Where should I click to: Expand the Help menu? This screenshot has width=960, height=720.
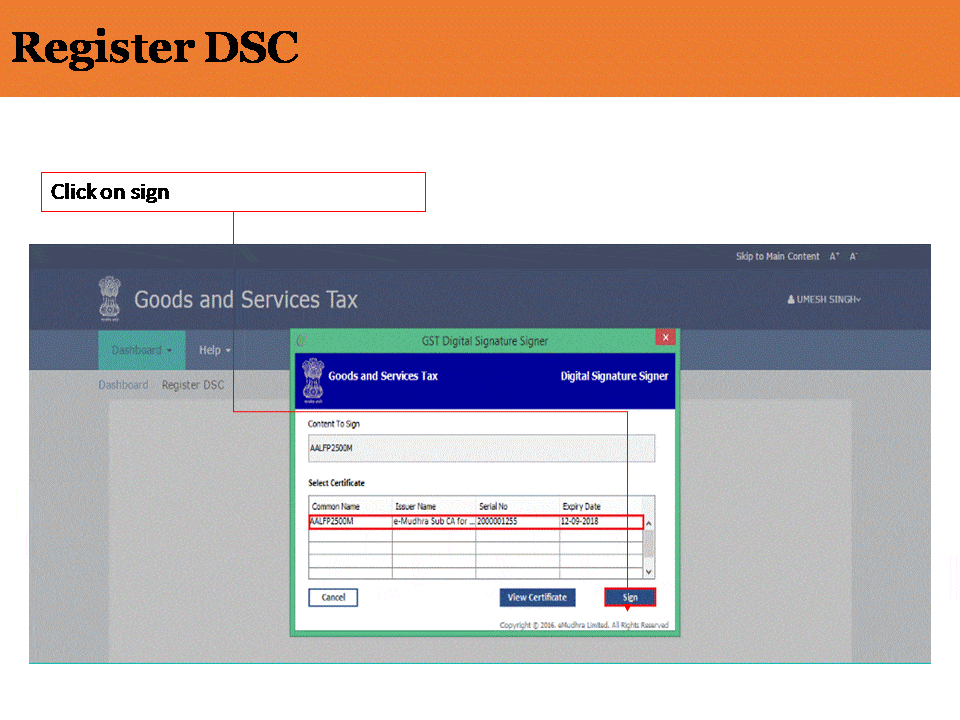click(214, 350)
